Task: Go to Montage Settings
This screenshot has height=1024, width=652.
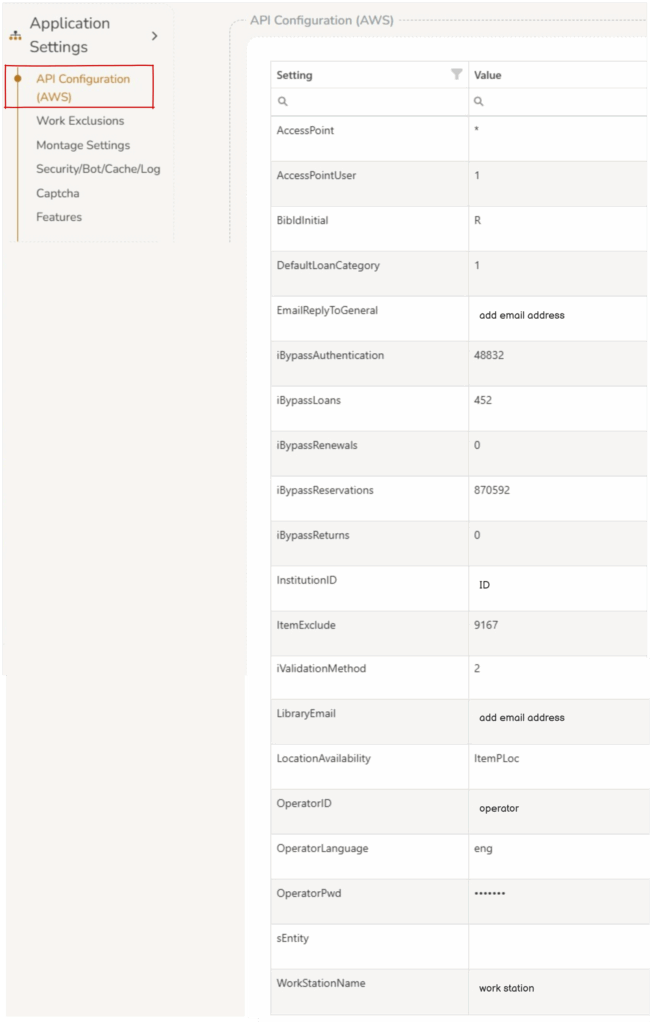Action: [x=83, y=145]
